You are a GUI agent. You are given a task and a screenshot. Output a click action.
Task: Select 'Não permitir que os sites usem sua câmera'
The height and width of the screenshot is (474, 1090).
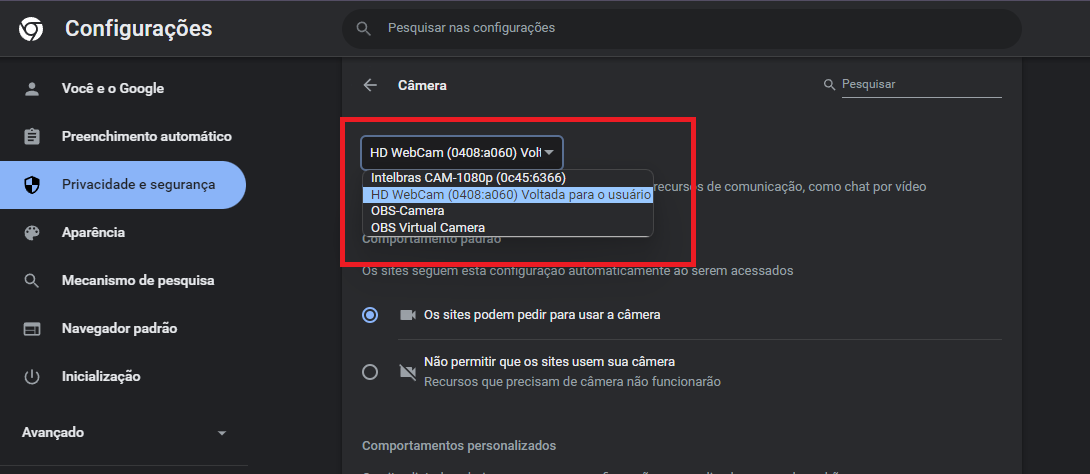pos(370,372)
